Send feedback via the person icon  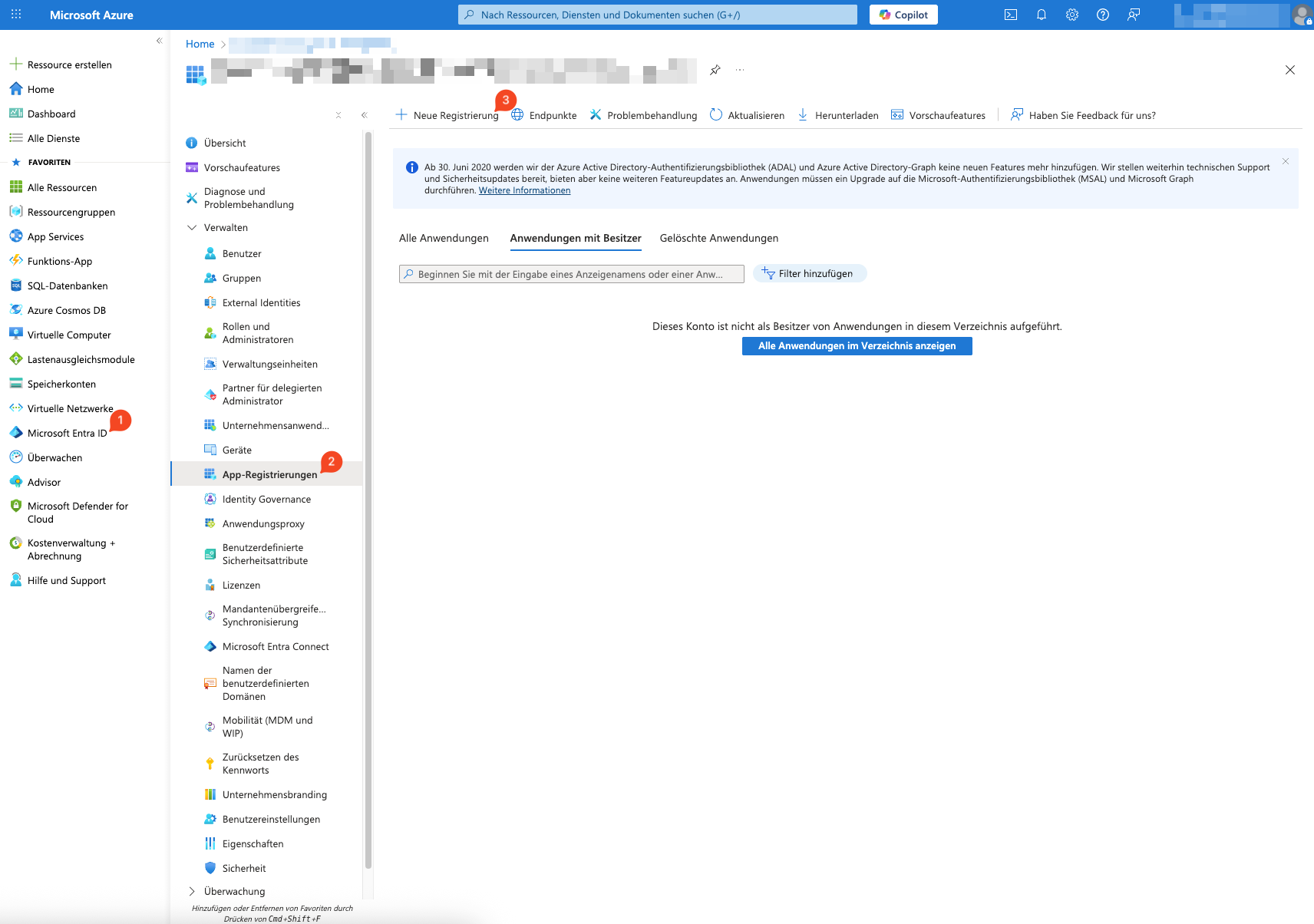1134,14
